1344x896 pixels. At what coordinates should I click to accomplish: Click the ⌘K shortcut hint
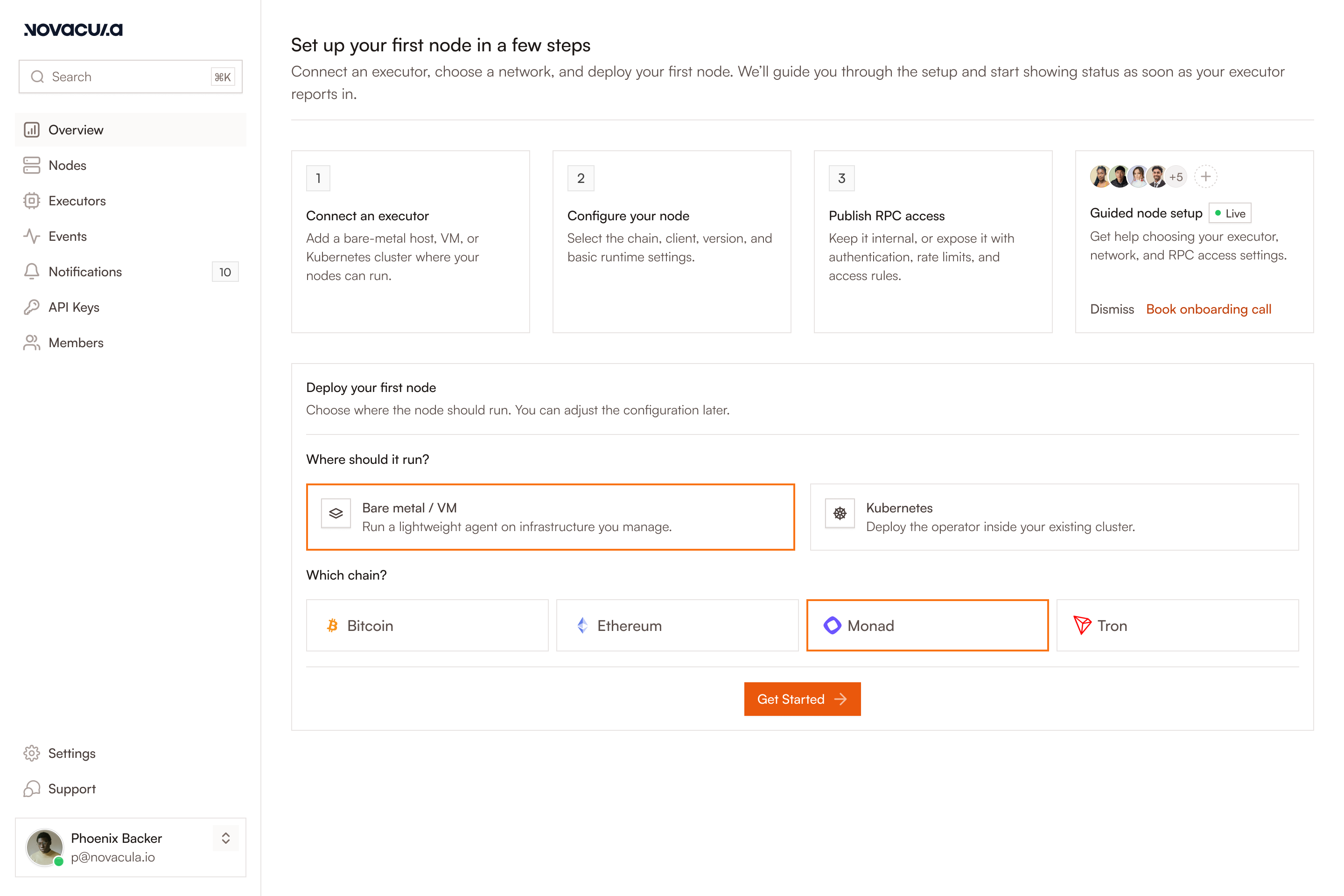[223, 77]
